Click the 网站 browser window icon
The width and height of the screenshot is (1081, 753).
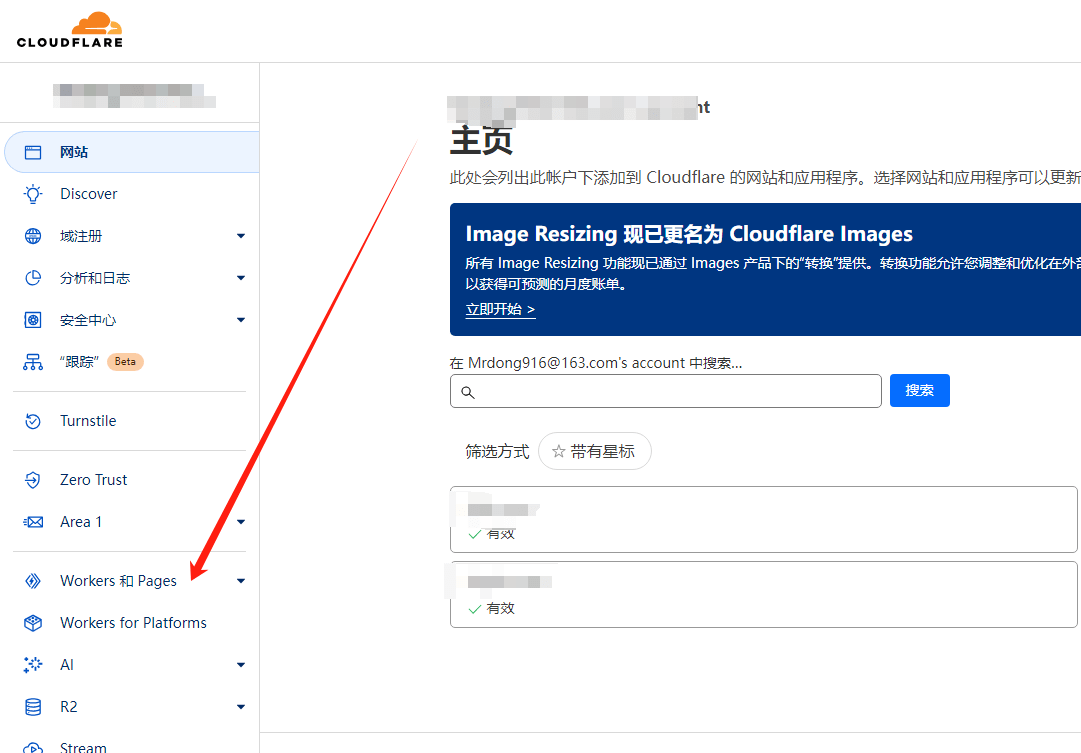tap(33, 152)
